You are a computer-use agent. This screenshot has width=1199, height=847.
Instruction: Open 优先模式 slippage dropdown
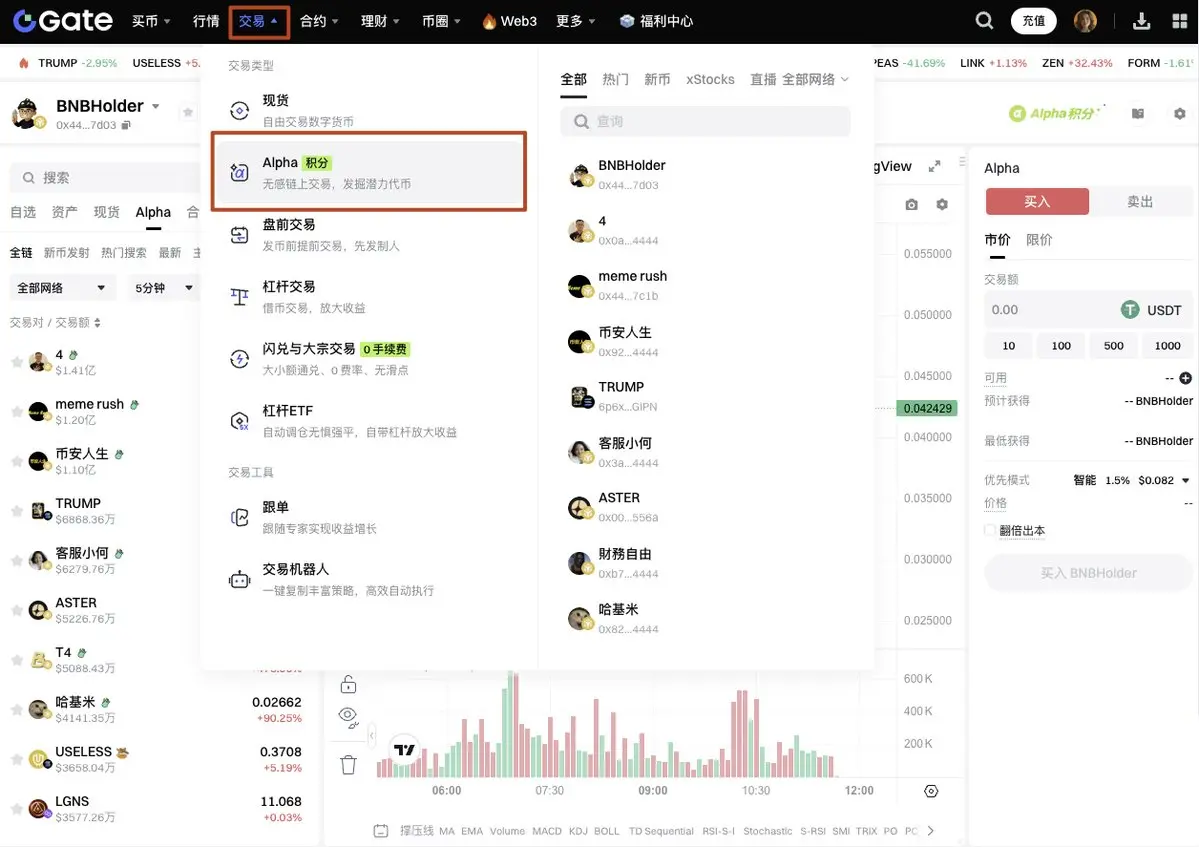click(1132, 480)
